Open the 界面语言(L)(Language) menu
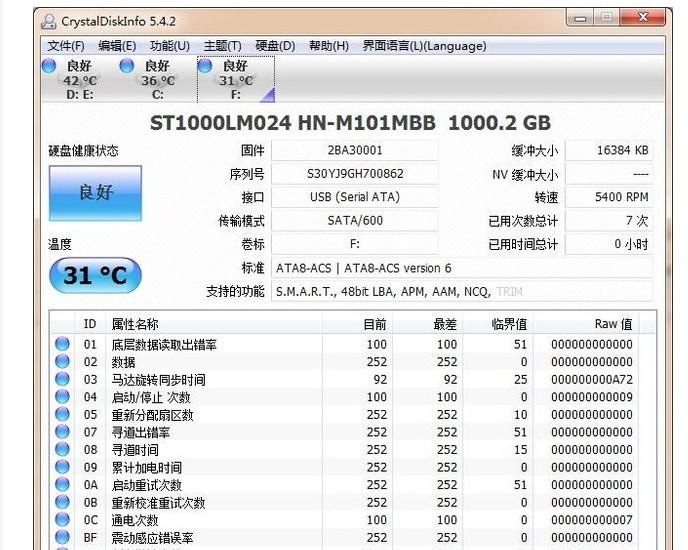This screenshot has height=550, width=688. pyautogui.click(x=424, y=46)
